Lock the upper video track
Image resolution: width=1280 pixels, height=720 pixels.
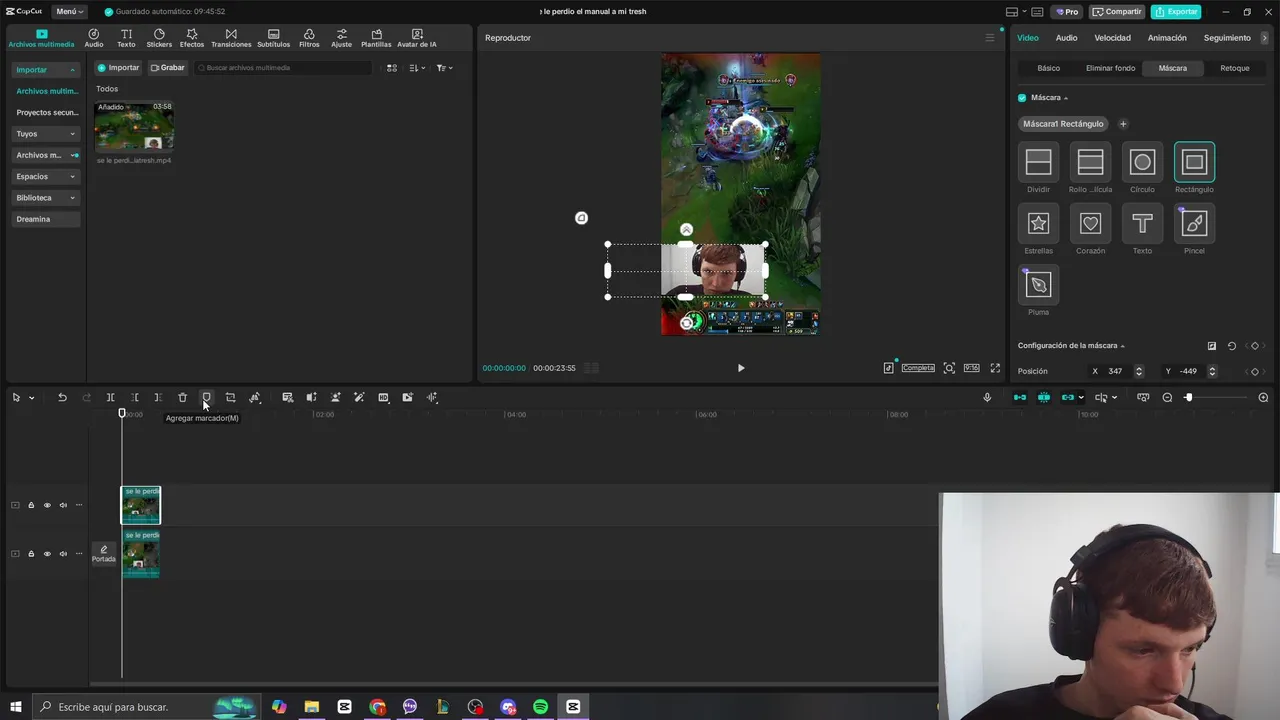coord(31,505)
